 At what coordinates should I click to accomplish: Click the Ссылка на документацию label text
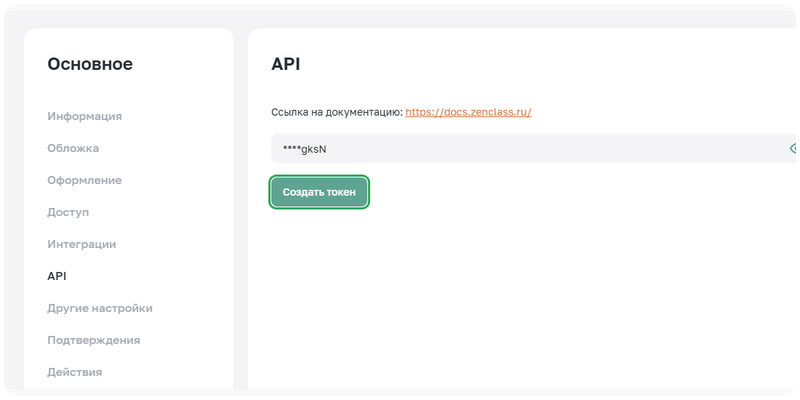coord(336,112)
